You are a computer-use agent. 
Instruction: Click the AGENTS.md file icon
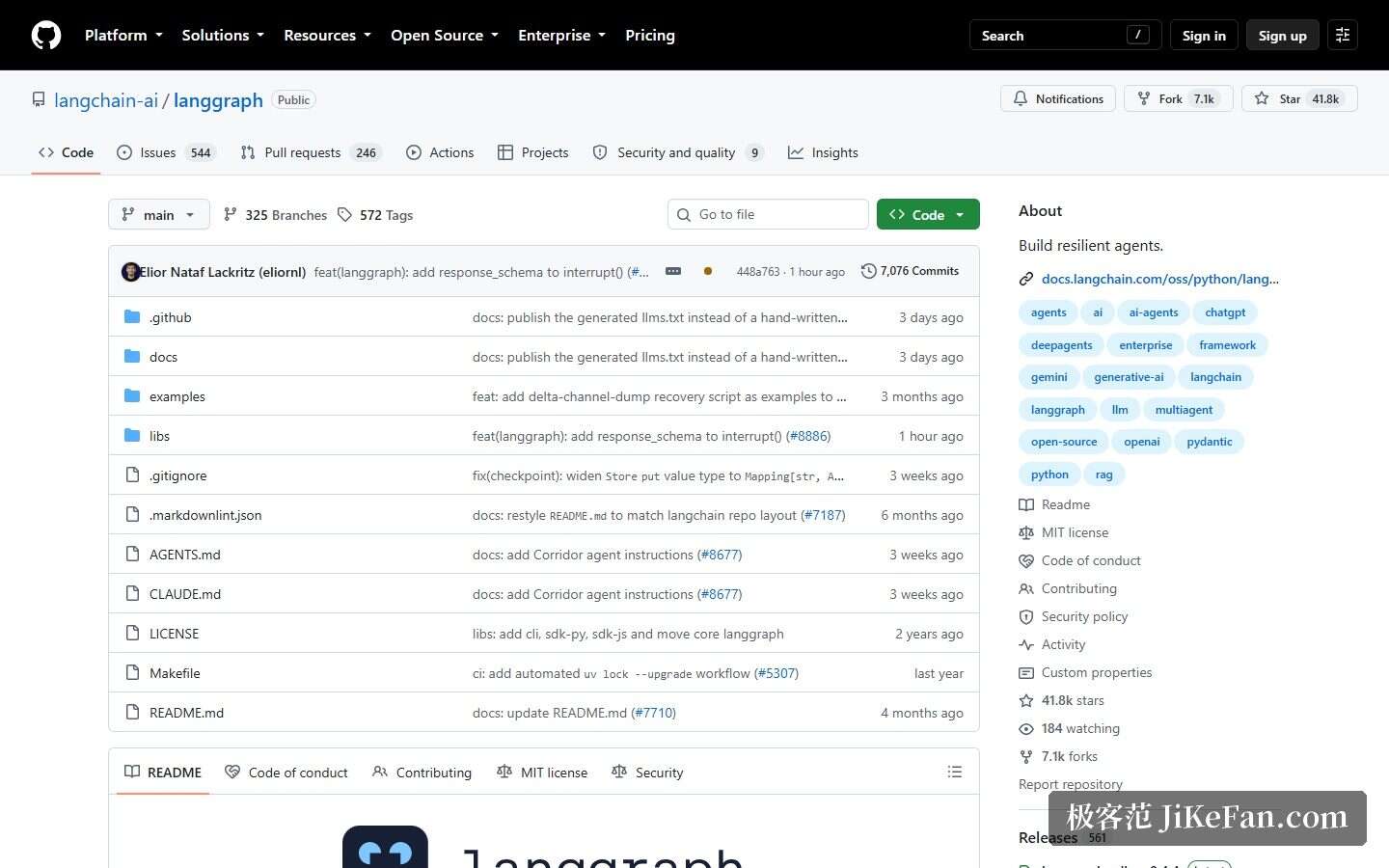click(x=132, y=555)
